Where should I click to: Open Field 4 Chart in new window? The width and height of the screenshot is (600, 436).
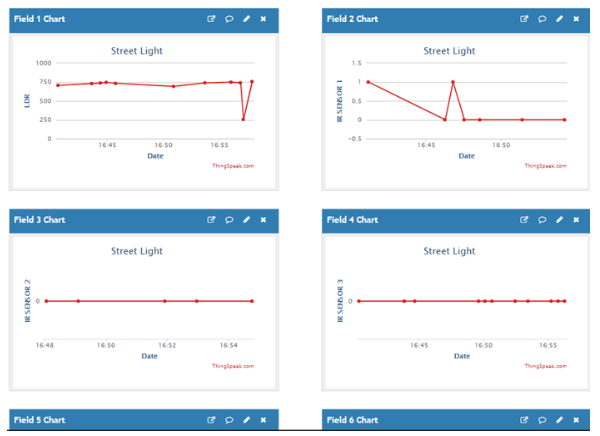[x=524, y=220]
